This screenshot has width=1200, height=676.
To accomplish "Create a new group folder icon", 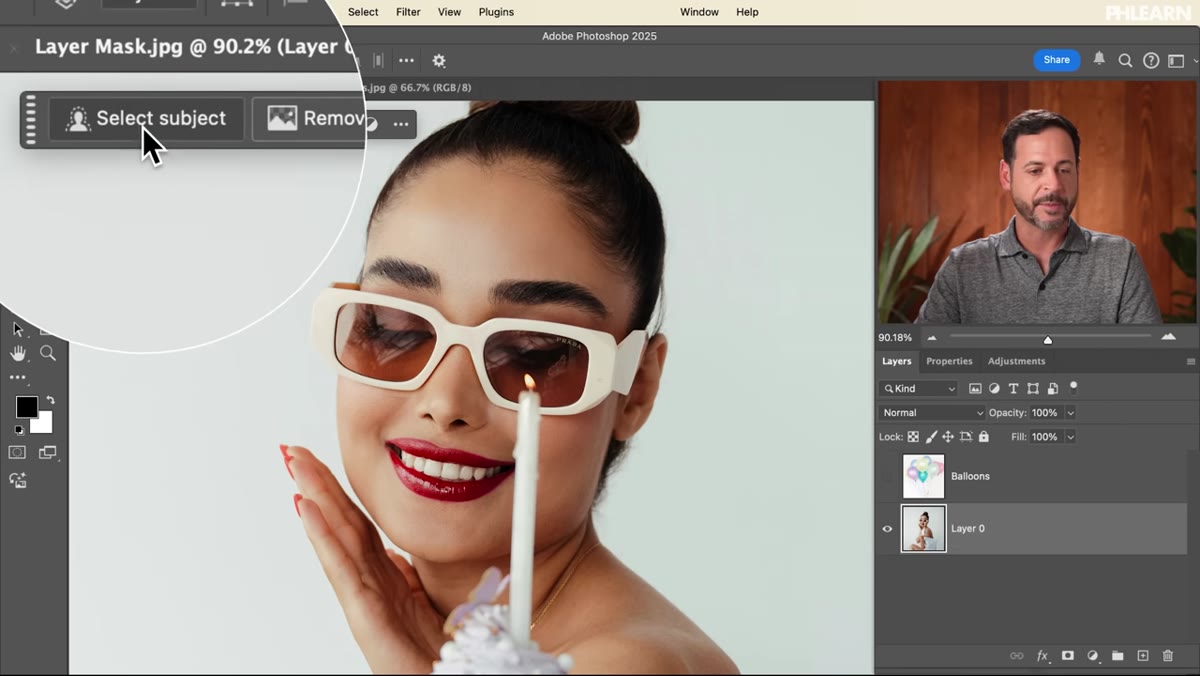I will (x=1117, y=656).
